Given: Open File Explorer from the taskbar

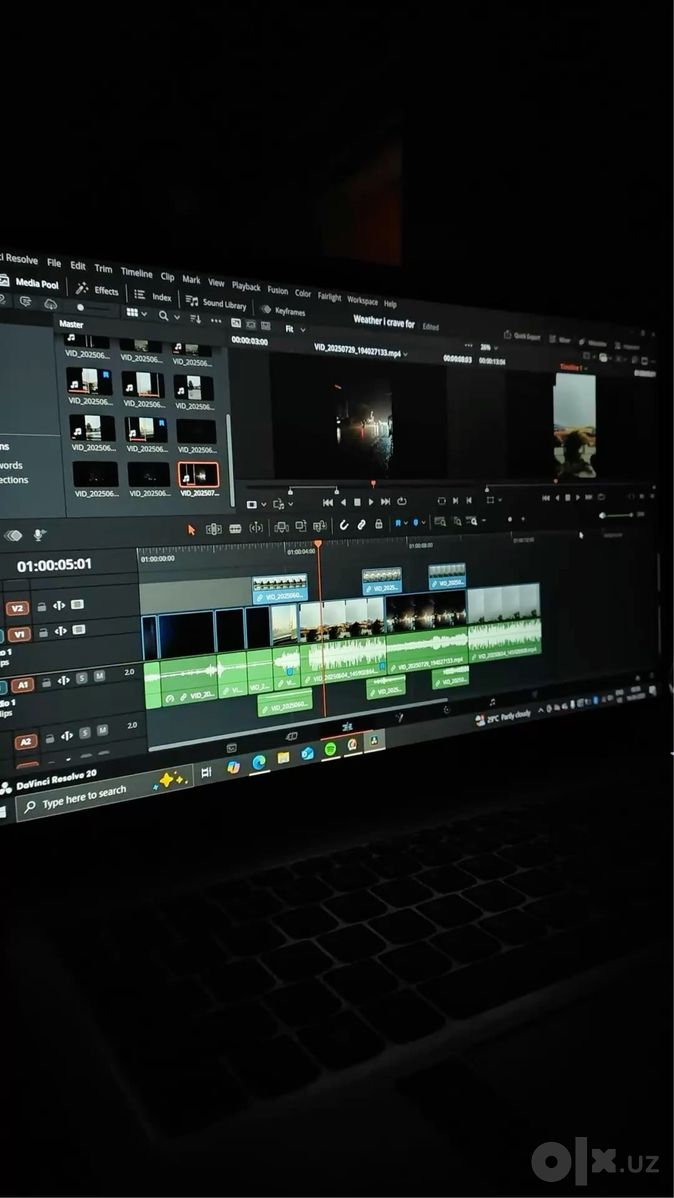Looking at the screenshot, I should [x=284, y=757].
